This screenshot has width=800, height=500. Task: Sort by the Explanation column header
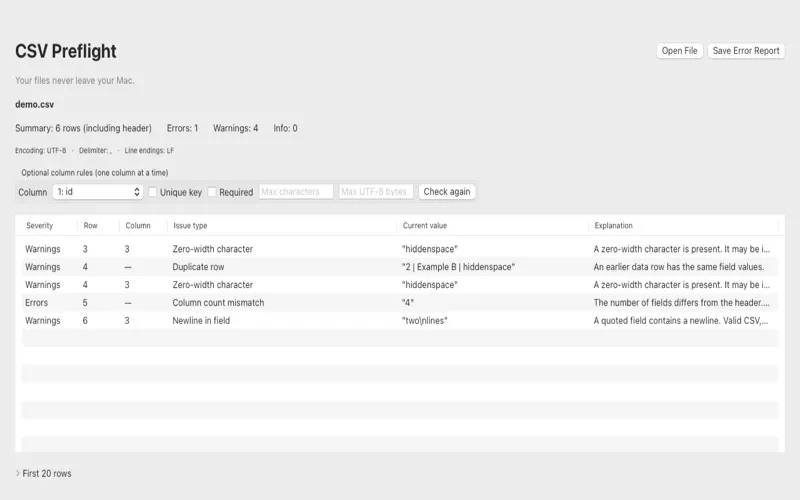click(613, 226)
